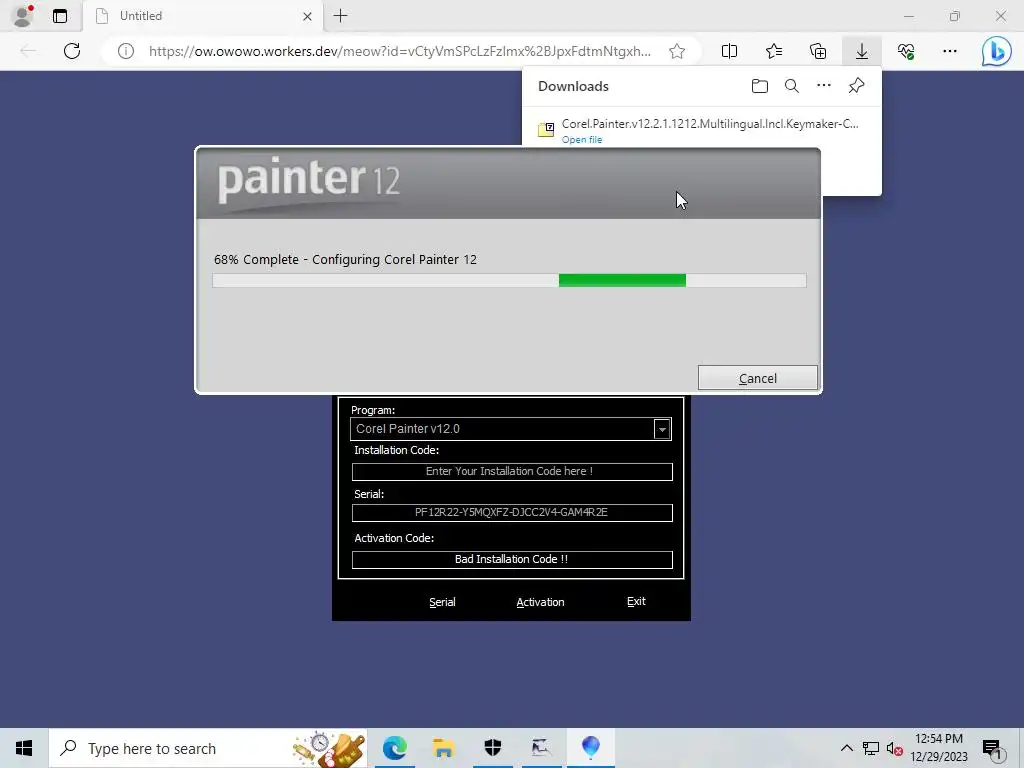Open File Explorer from taskbar
1024x768 pixels.
click(443, 748)
